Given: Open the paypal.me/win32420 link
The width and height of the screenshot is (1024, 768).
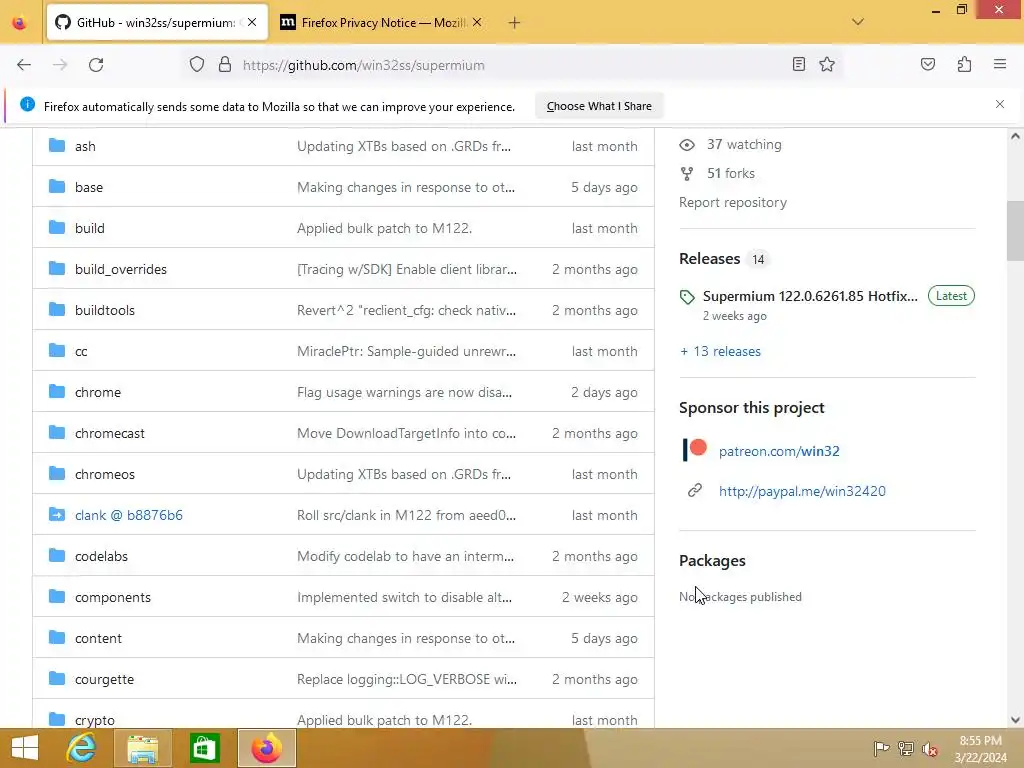Looking at the screenshot, I should (x=802, y=491).
